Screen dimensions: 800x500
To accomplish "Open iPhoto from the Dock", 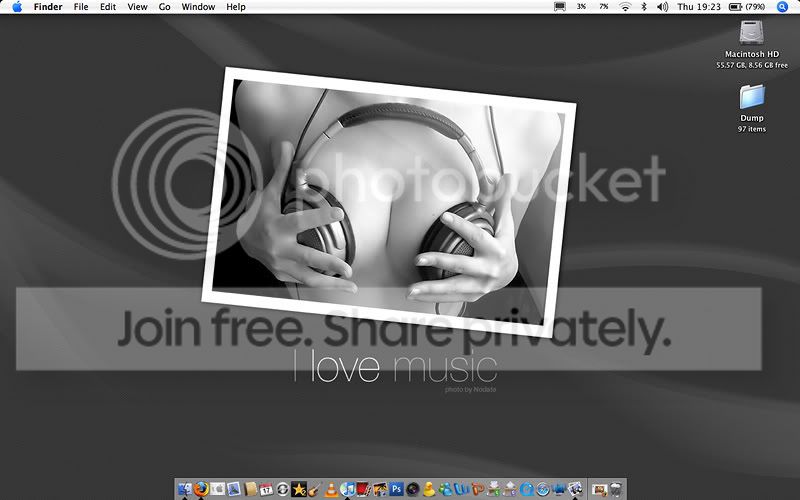I will click(380, 489).
